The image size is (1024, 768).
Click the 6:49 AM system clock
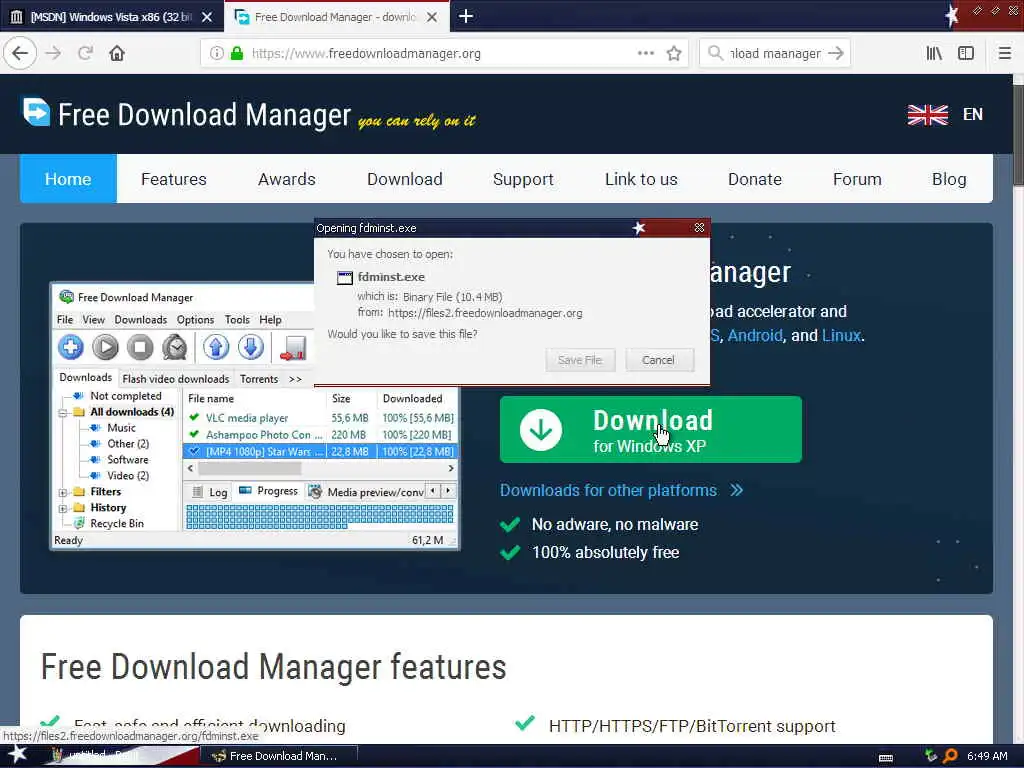(987, 756)
